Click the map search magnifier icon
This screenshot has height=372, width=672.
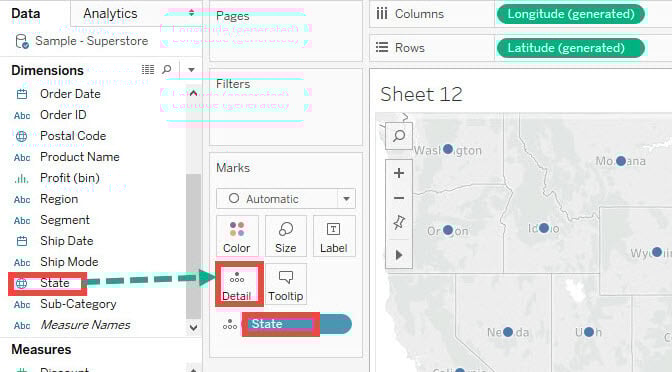pyautogui.click(x=399, y=136)
